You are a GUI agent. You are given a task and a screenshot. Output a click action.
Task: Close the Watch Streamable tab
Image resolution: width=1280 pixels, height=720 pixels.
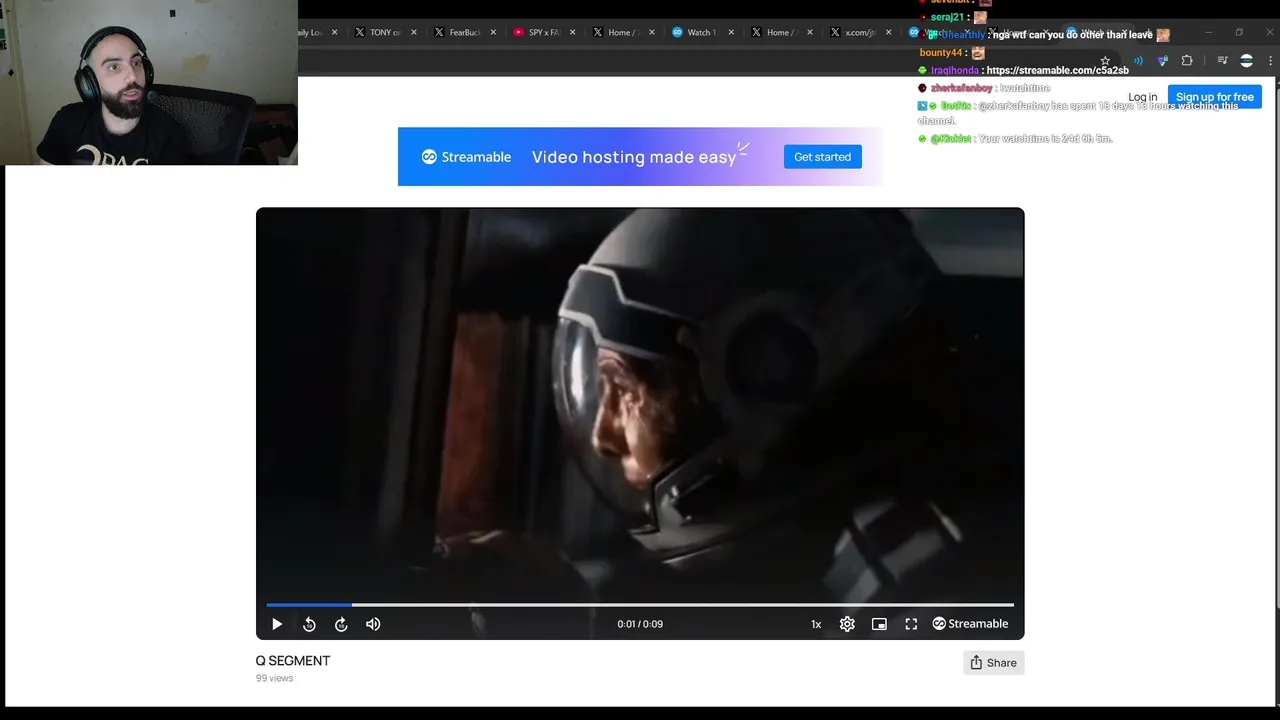pyautogui.click(x=731, y=32)
